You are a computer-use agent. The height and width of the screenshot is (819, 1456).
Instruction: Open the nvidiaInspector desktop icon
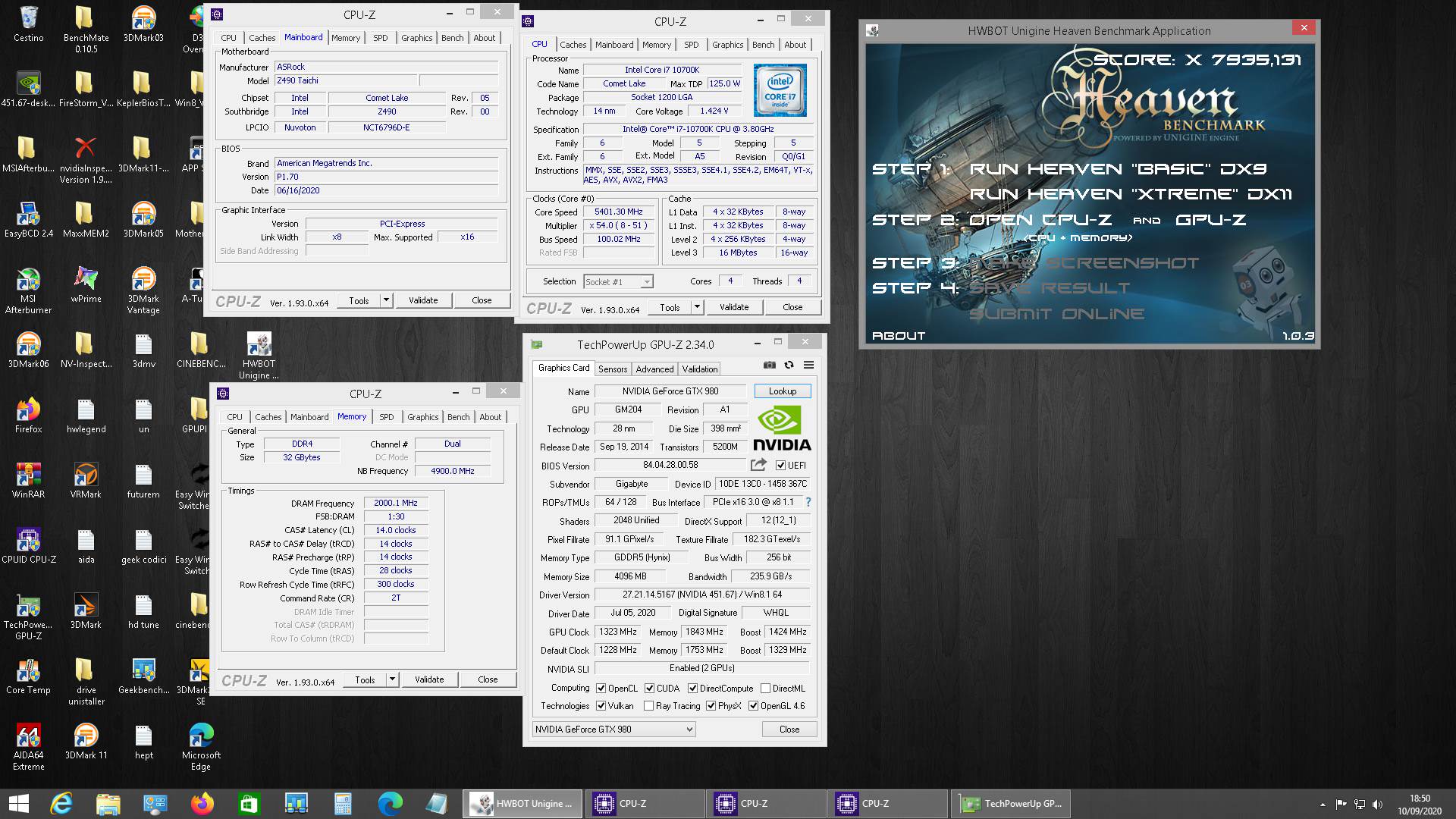pyautogui.click(x=86, y=159)
